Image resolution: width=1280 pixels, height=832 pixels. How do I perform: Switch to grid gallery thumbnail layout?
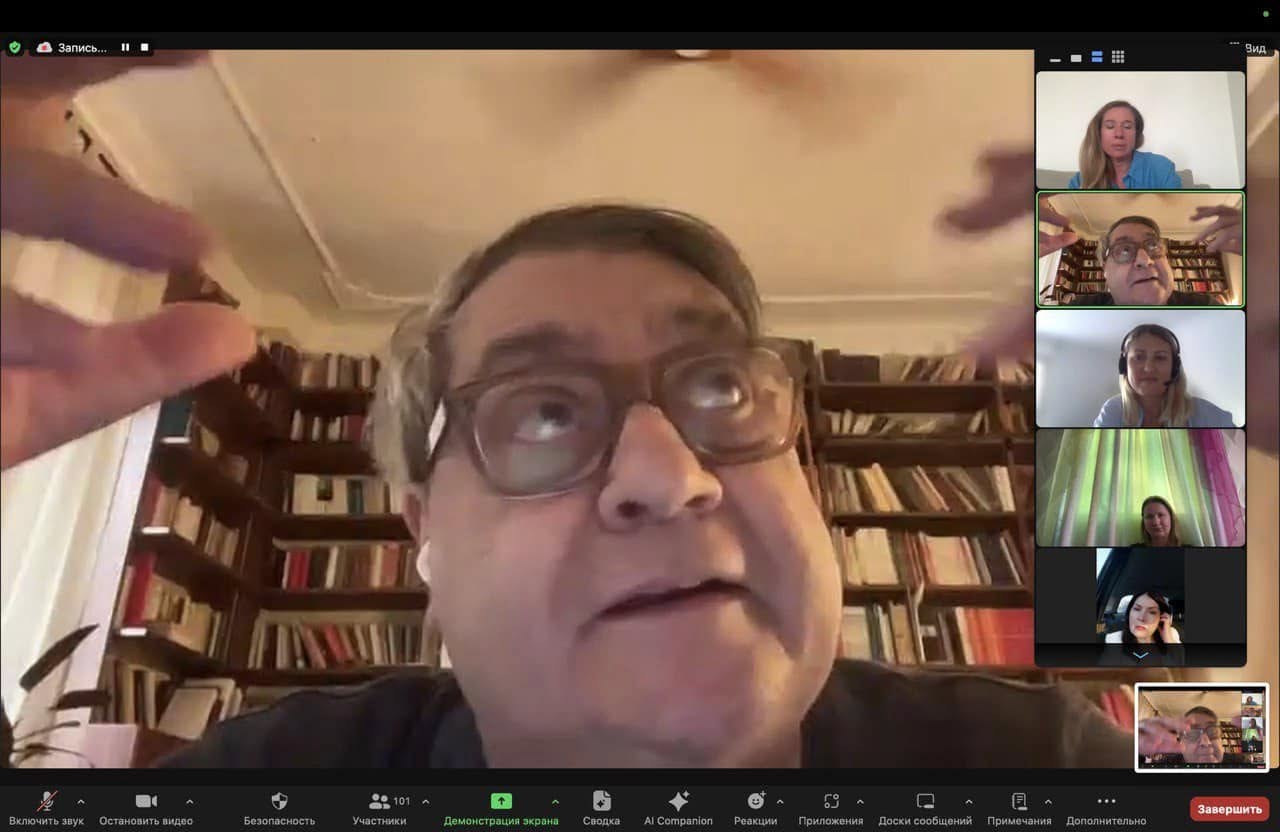[x=1118, y=57]
